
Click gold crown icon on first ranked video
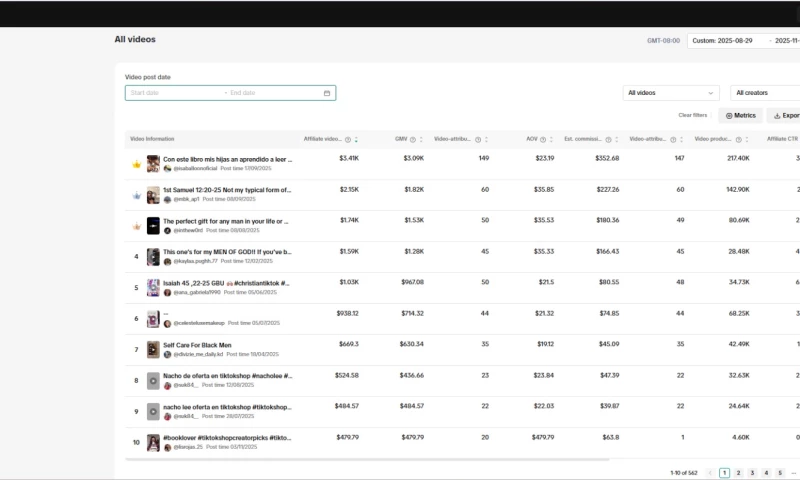tap(136, 164)
